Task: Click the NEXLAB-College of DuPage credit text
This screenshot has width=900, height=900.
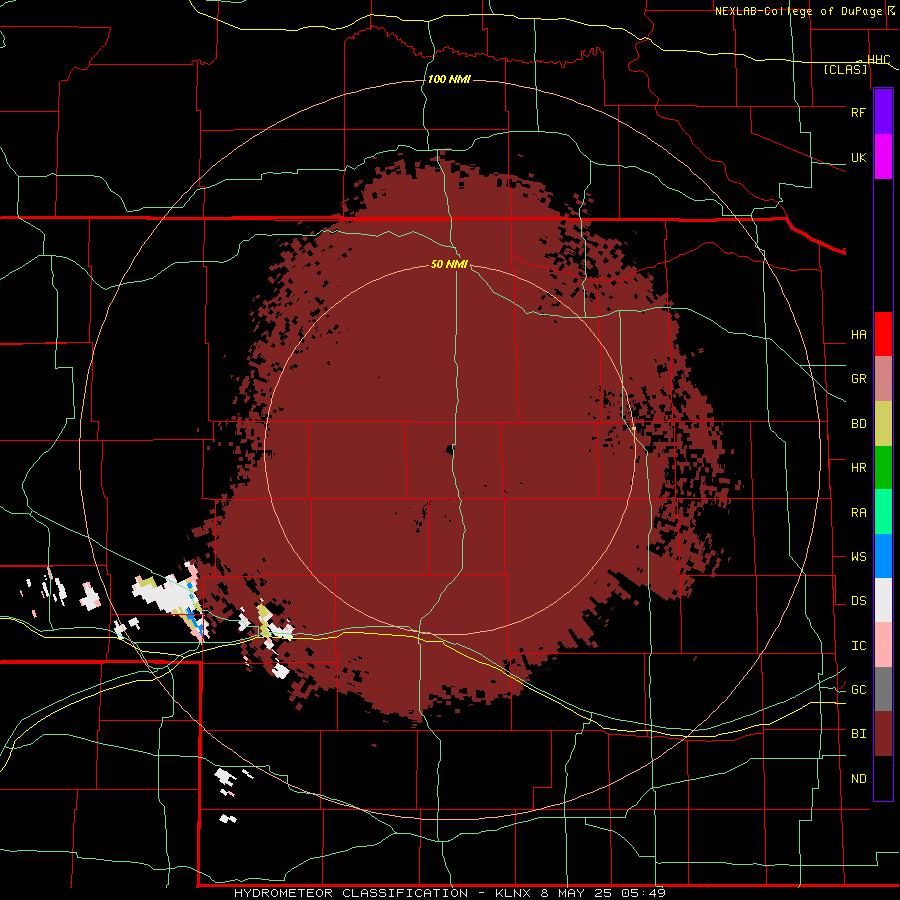Action: coord(801,11)
